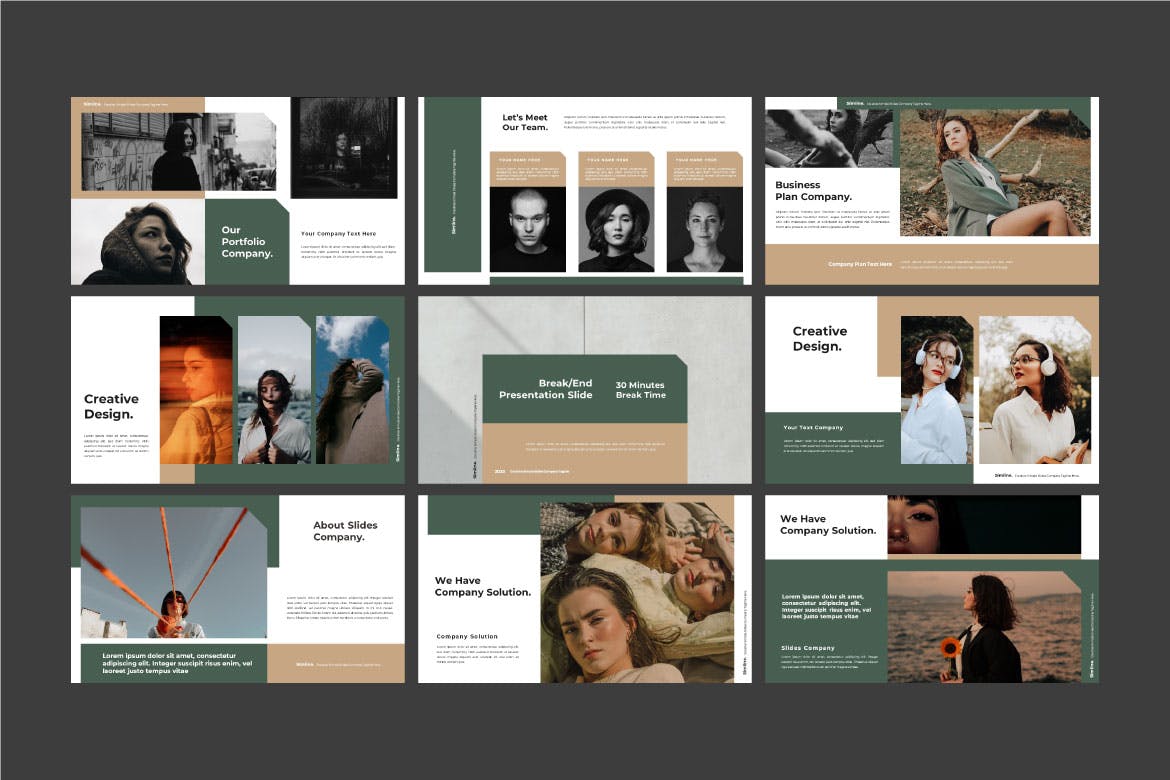
Task: Select the bald man team portrait
Action: coord(527,229)
